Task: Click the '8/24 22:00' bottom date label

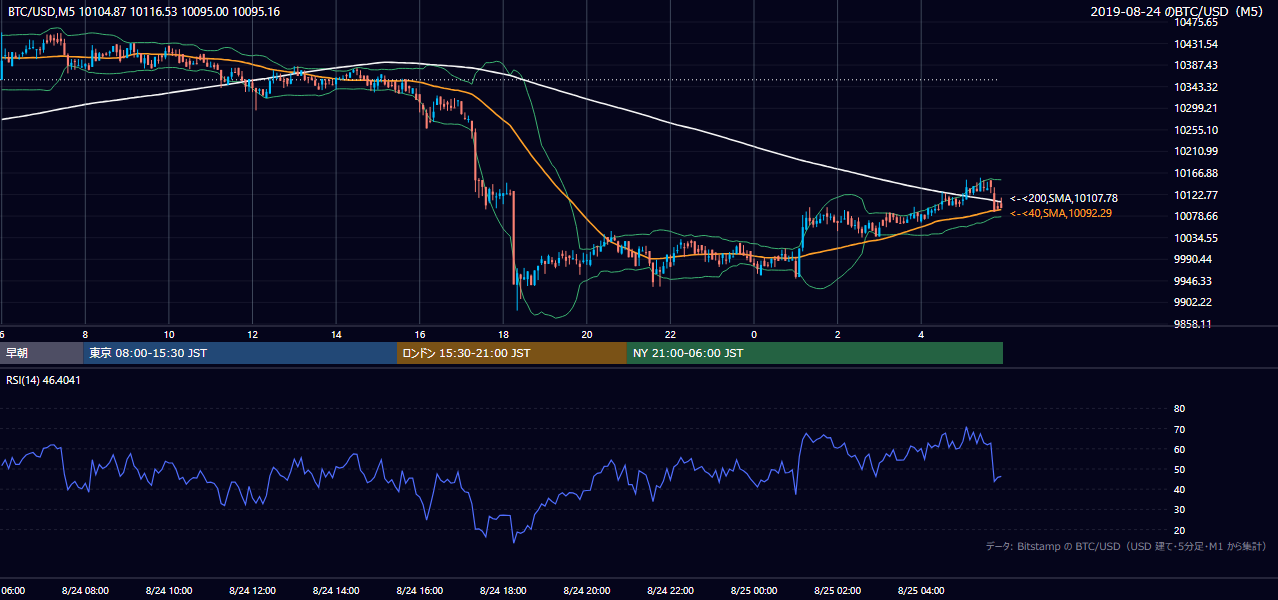Action: (x=670, y=590)
